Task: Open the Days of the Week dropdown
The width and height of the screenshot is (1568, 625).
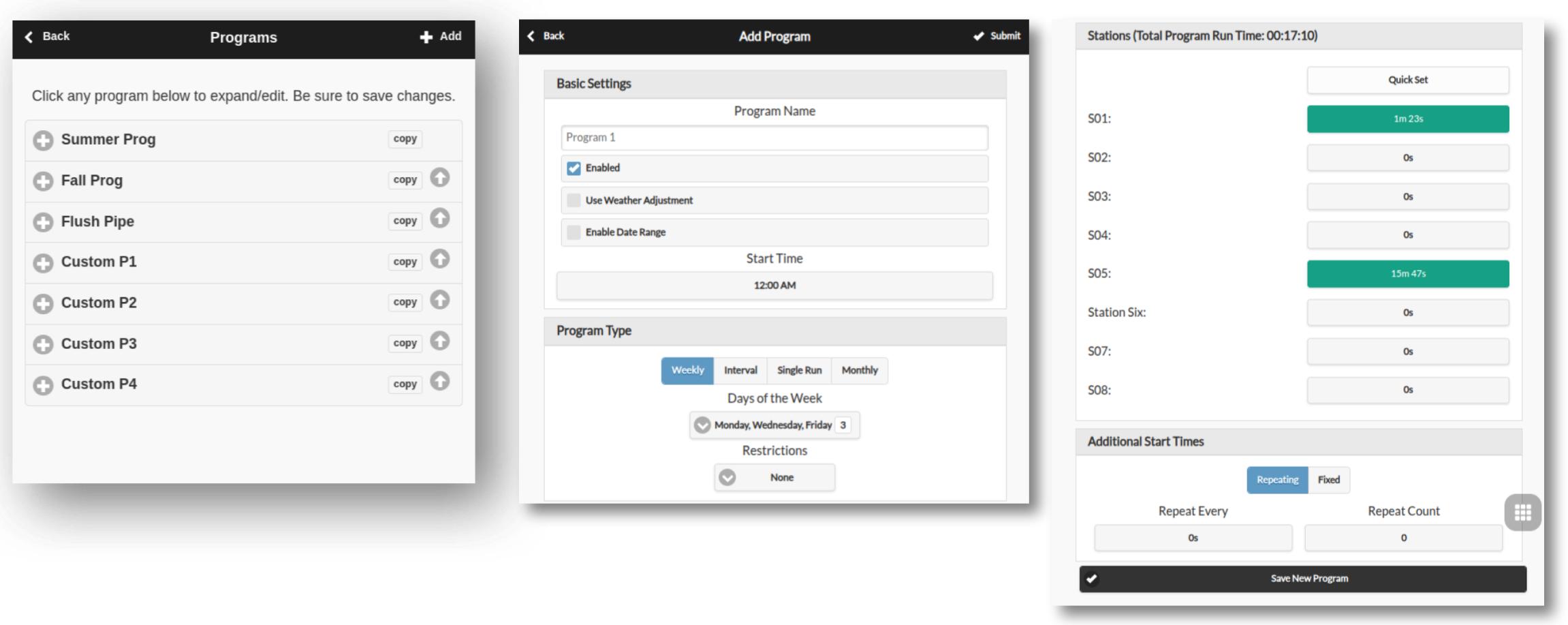Action: click(774, 425)
